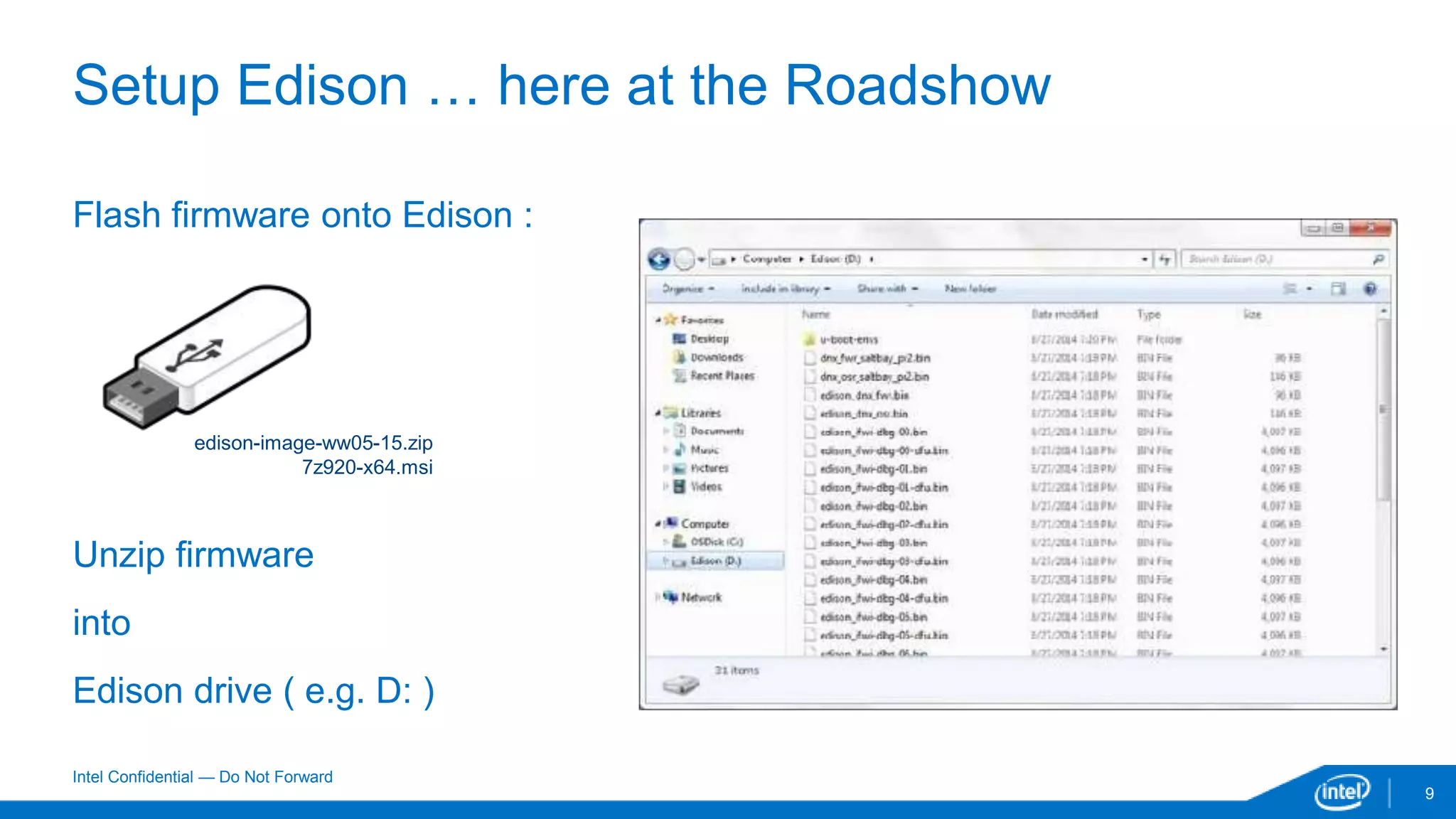Open the recent locations dropdown beside Forward
This screenshot has width=1456, height=819.
(702, 259)
